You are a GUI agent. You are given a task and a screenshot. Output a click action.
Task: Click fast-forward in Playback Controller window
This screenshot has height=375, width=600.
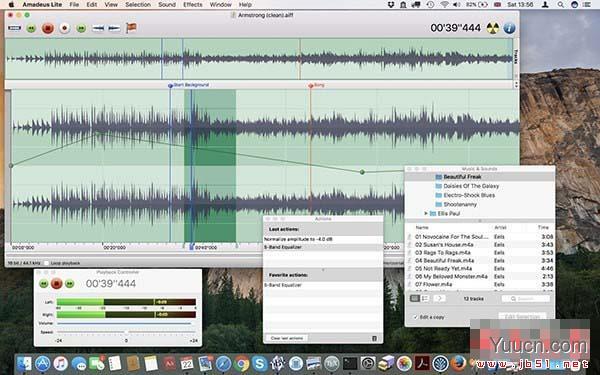pyautogui.click(x=69, y=284)
